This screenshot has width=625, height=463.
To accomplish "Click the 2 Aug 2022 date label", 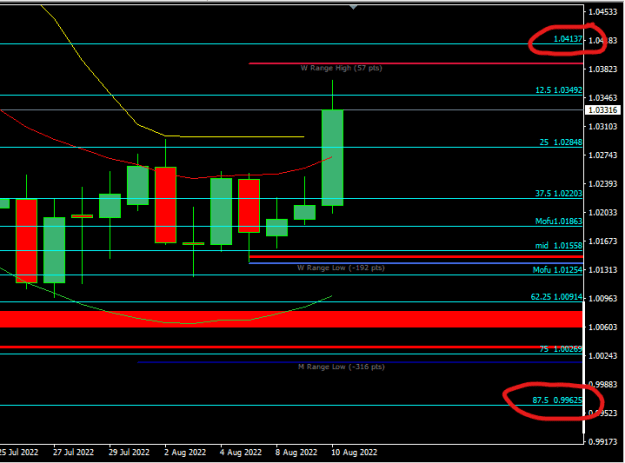I will point(185,452).
